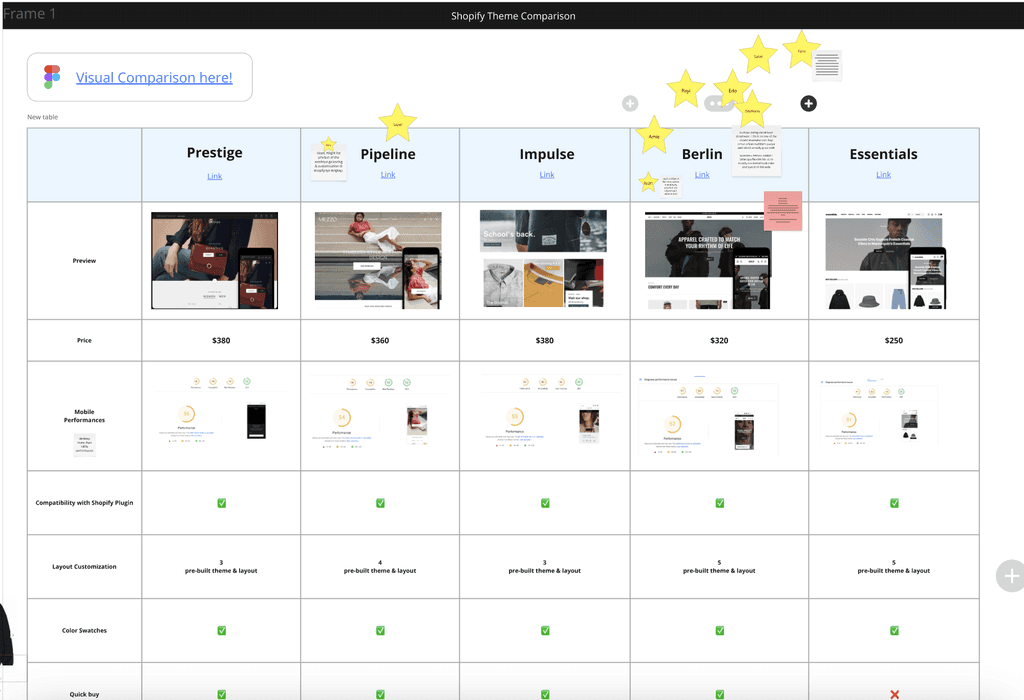Select the Layout Customization row label
The width and height of the screenshot is (1024, 700).
coord(84,567)
